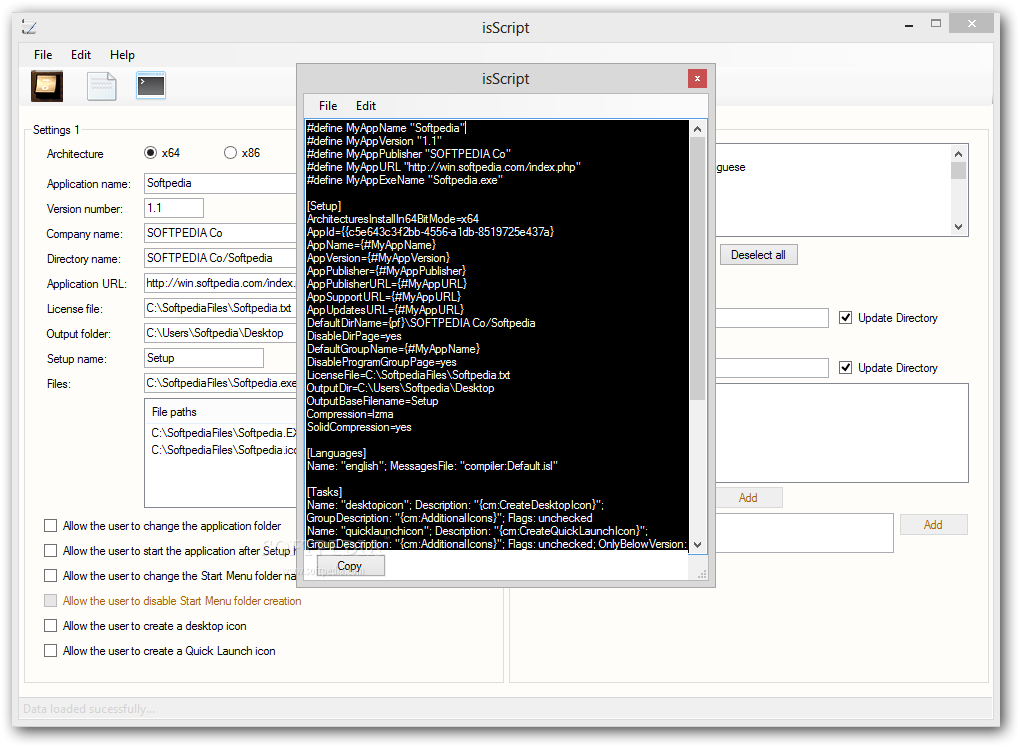The height and width of the screenshot is (747, 1020).
Task: Enable allow user to create Quick Launch icon
Action: [50, 650]
